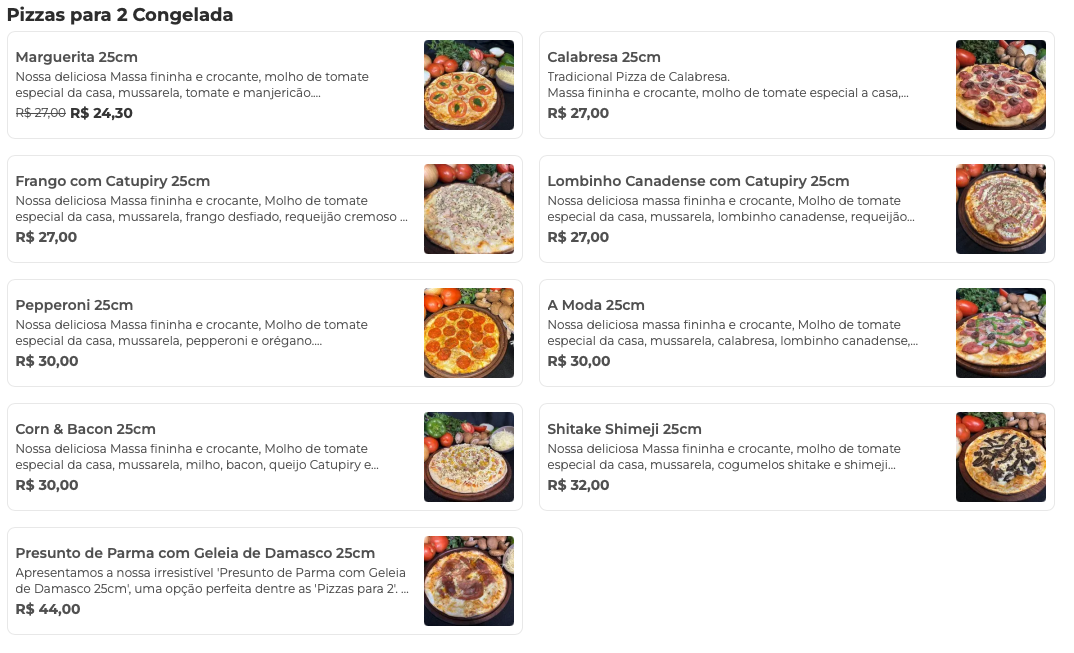The width and height of the screenshot is (1074, 653).
Task: Select the Frango com Catupiry pizza thumbnail
Action: click(x=468, y=209)
